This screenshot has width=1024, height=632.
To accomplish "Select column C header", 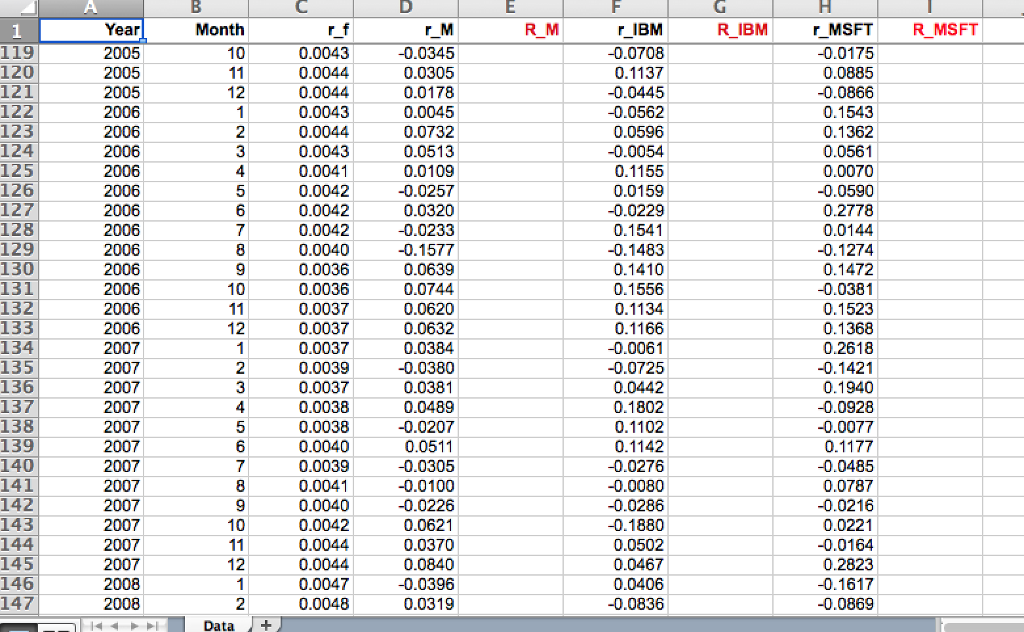I will [x=301, y=8].
